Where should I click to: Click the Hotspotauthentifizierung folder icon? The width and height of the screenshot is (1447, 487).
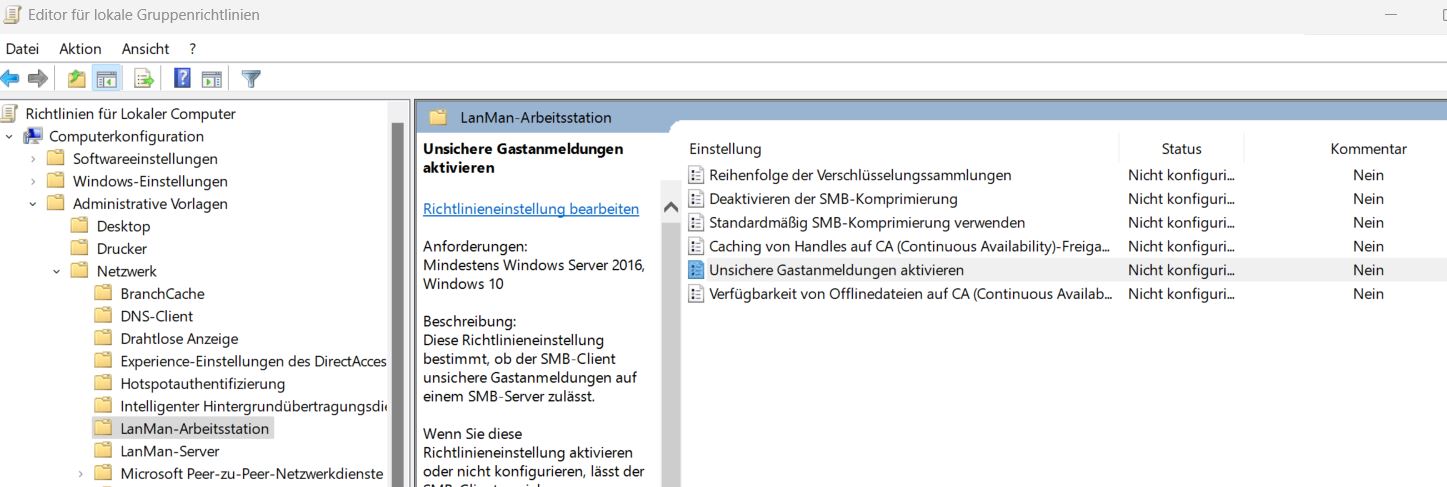coord(103,384)
